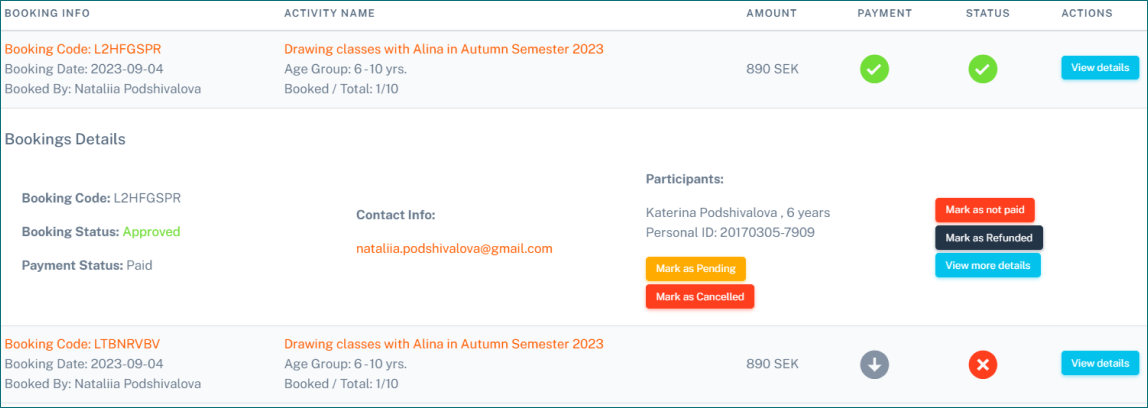Set booking to Mark as Pending
1148x408 pixels.
[695, 269]
